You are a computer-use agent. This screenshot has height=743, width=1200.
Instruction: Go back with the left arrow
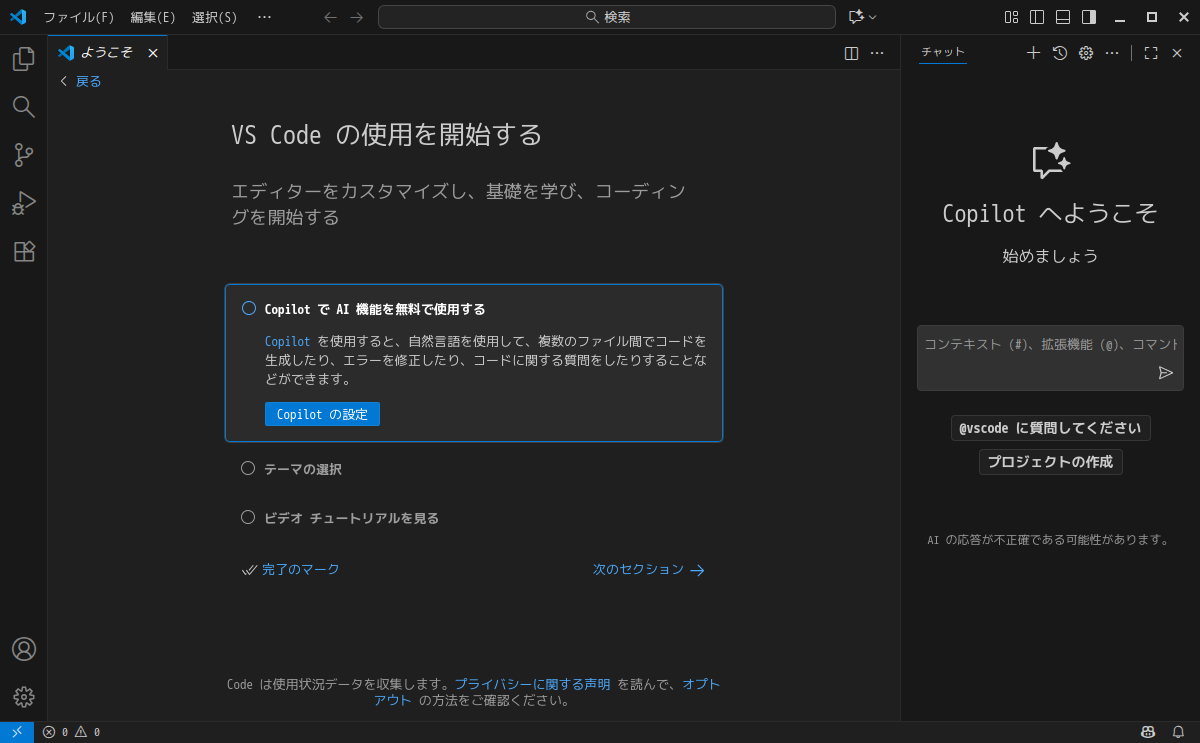coord(331,17)
